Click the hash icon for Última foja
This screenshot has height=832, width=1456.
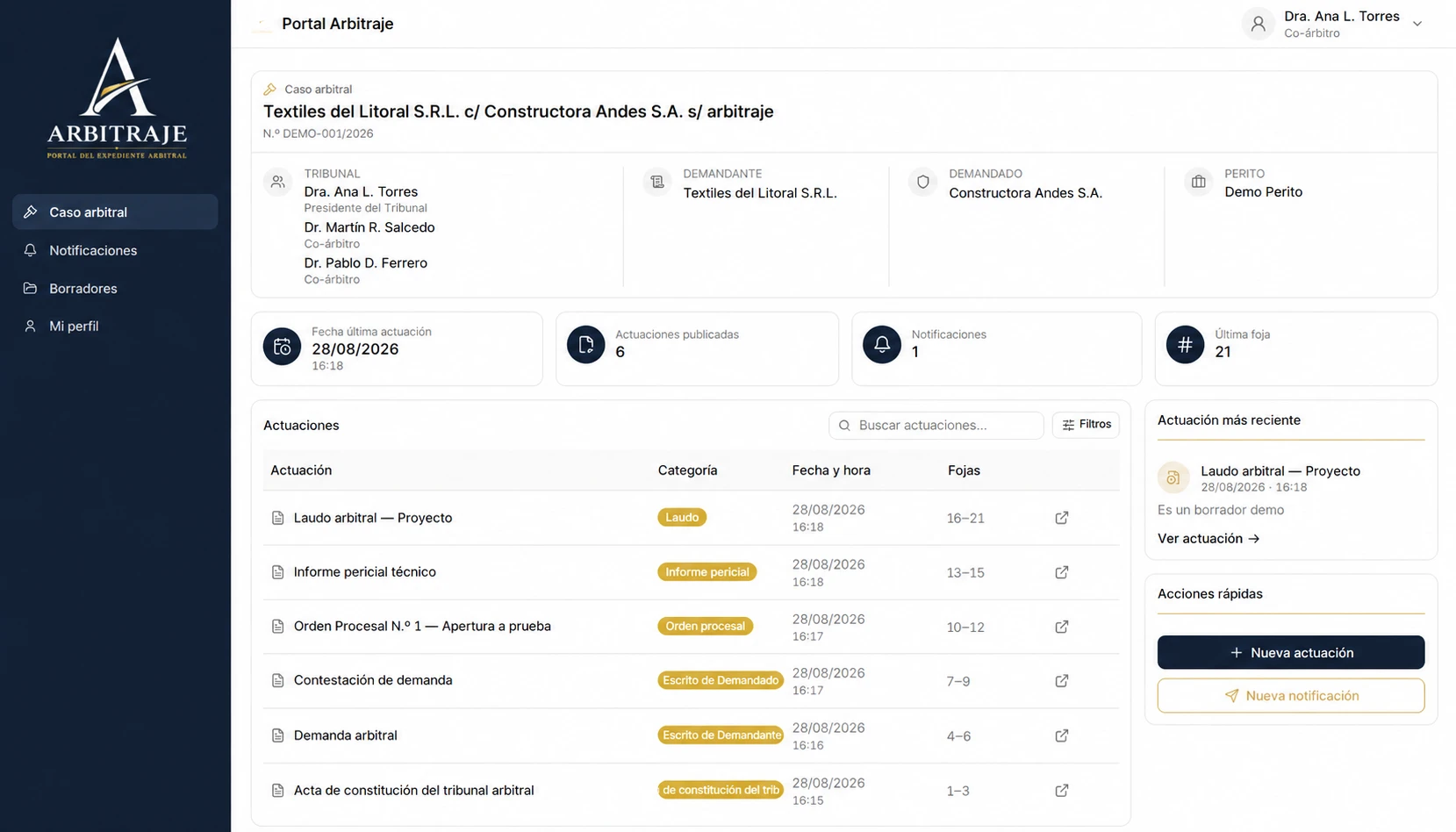click(x=1185, y=345)
